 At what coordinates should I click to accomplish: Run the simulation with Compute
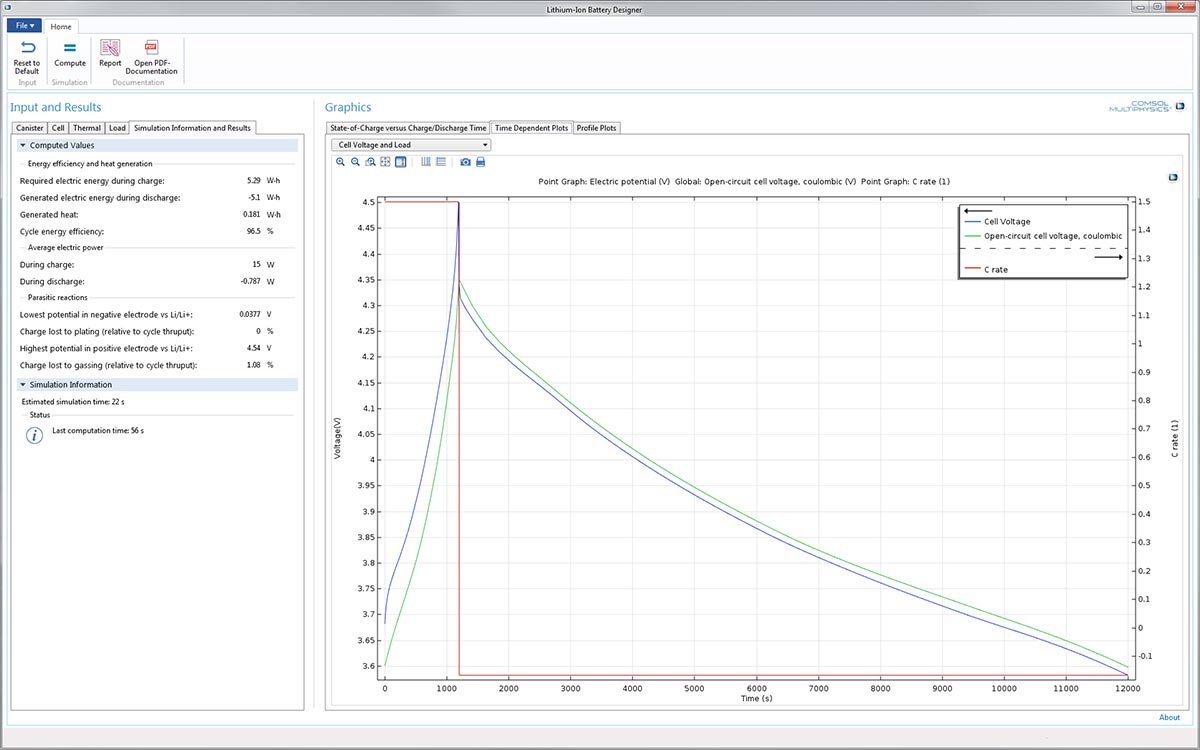(70, 48)
